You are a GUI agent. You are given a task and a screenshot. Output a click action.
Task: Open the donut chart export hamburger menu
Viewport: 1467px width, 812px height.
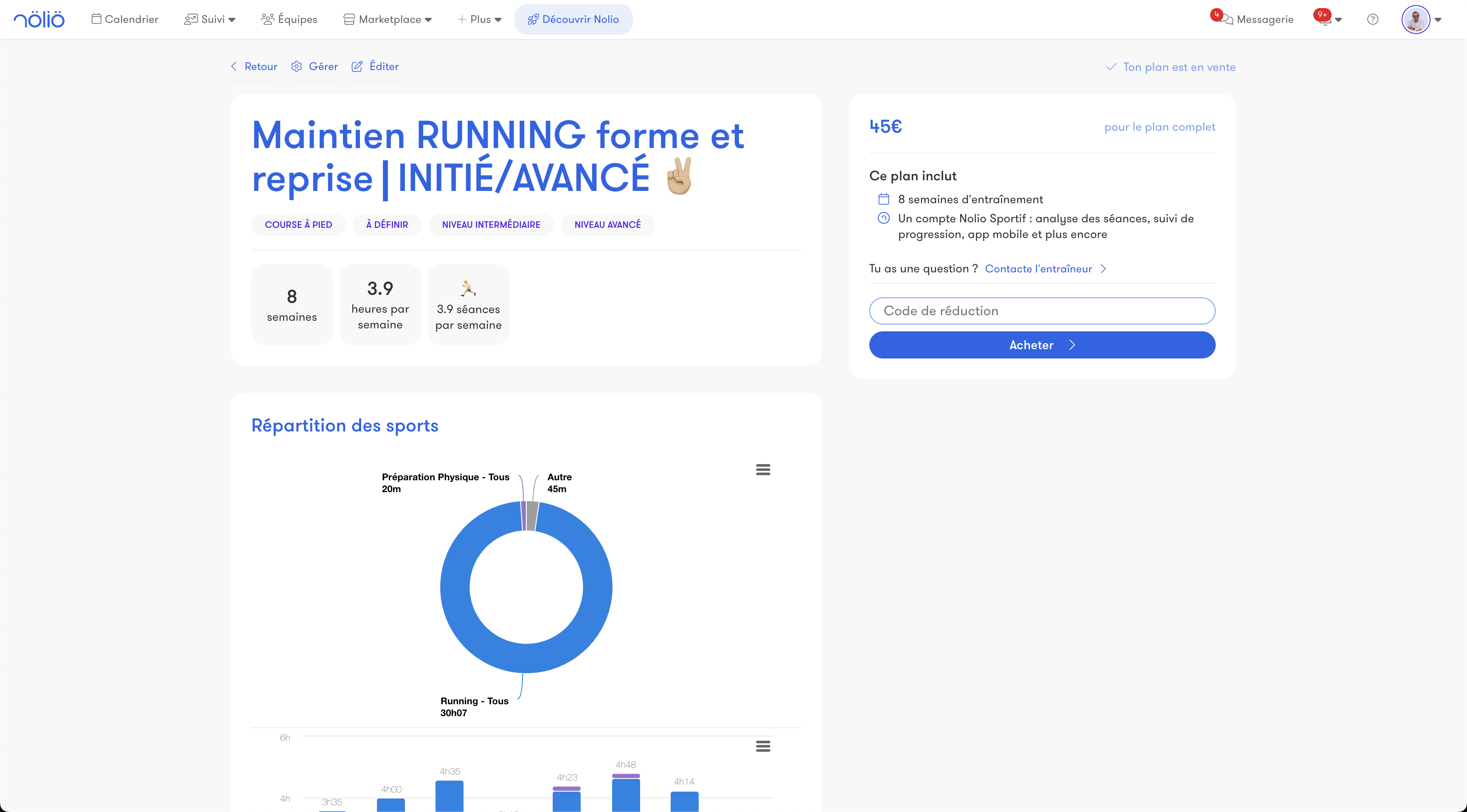click(x=763, y=470)
